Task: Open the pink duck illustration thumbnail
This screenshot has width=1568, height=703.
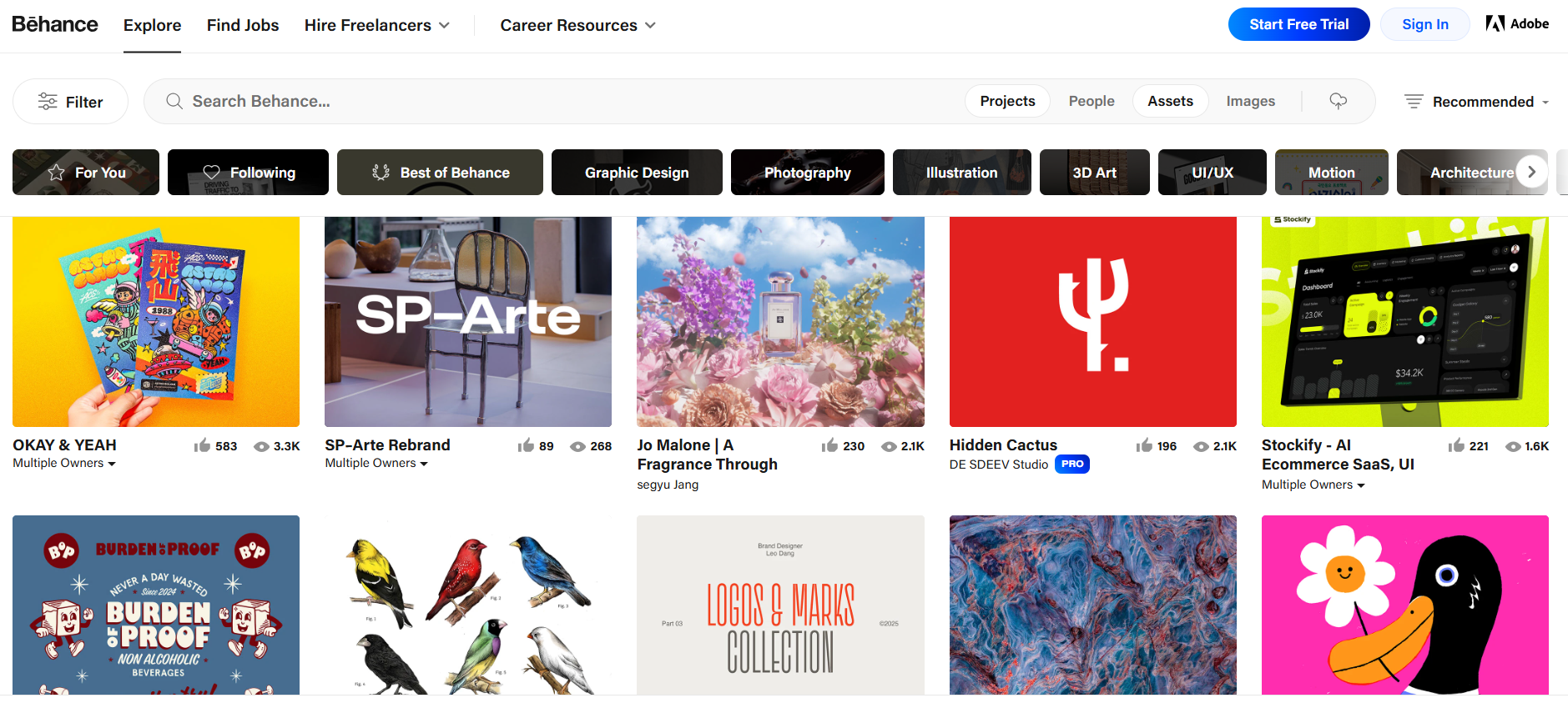Action: click(1405, 605)
